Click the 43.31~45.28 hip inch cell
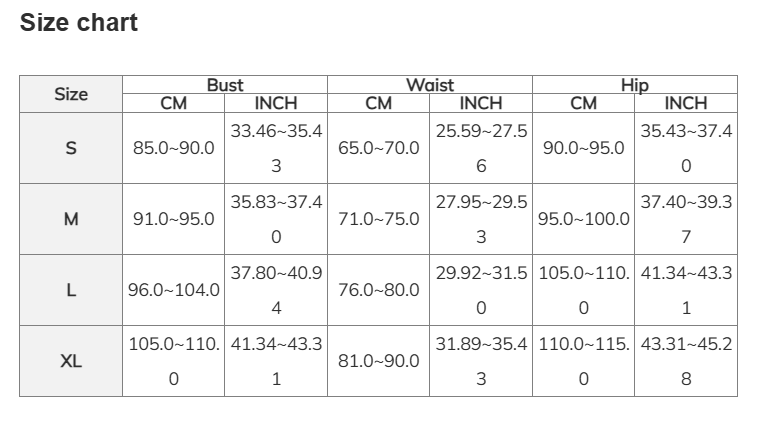 click(686, 361)
